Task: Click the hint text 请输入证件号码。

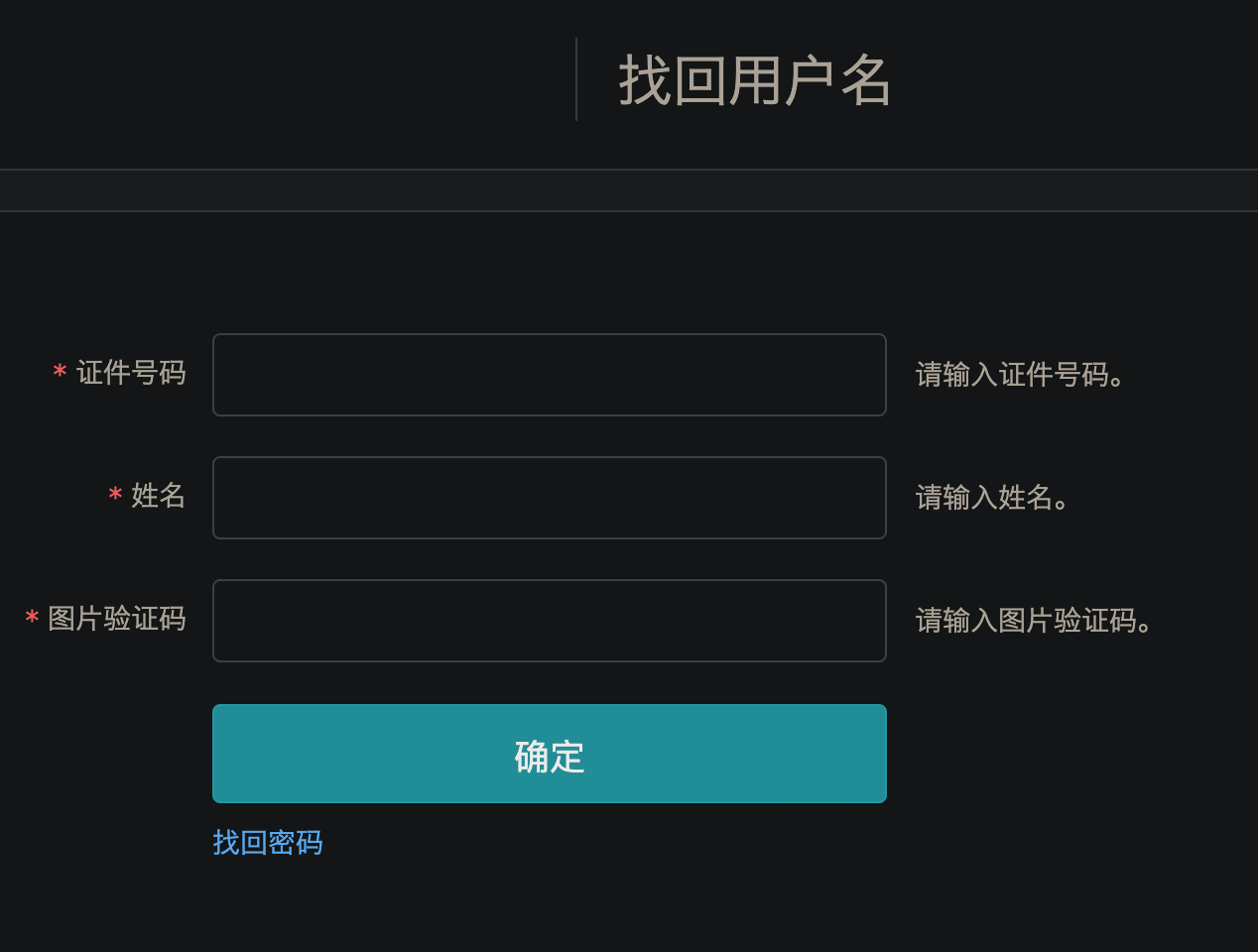Action: (x=1020, y=375)
